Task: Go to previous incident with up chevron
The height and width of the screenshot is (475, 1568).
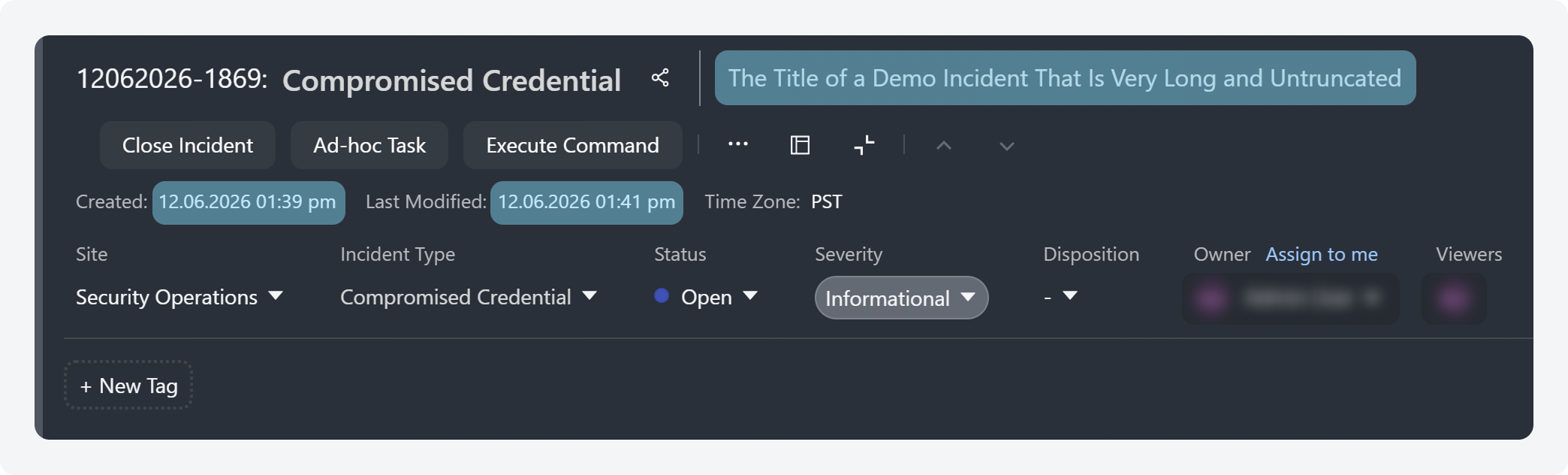Action: pyautogui.click(x=944, y=146)
